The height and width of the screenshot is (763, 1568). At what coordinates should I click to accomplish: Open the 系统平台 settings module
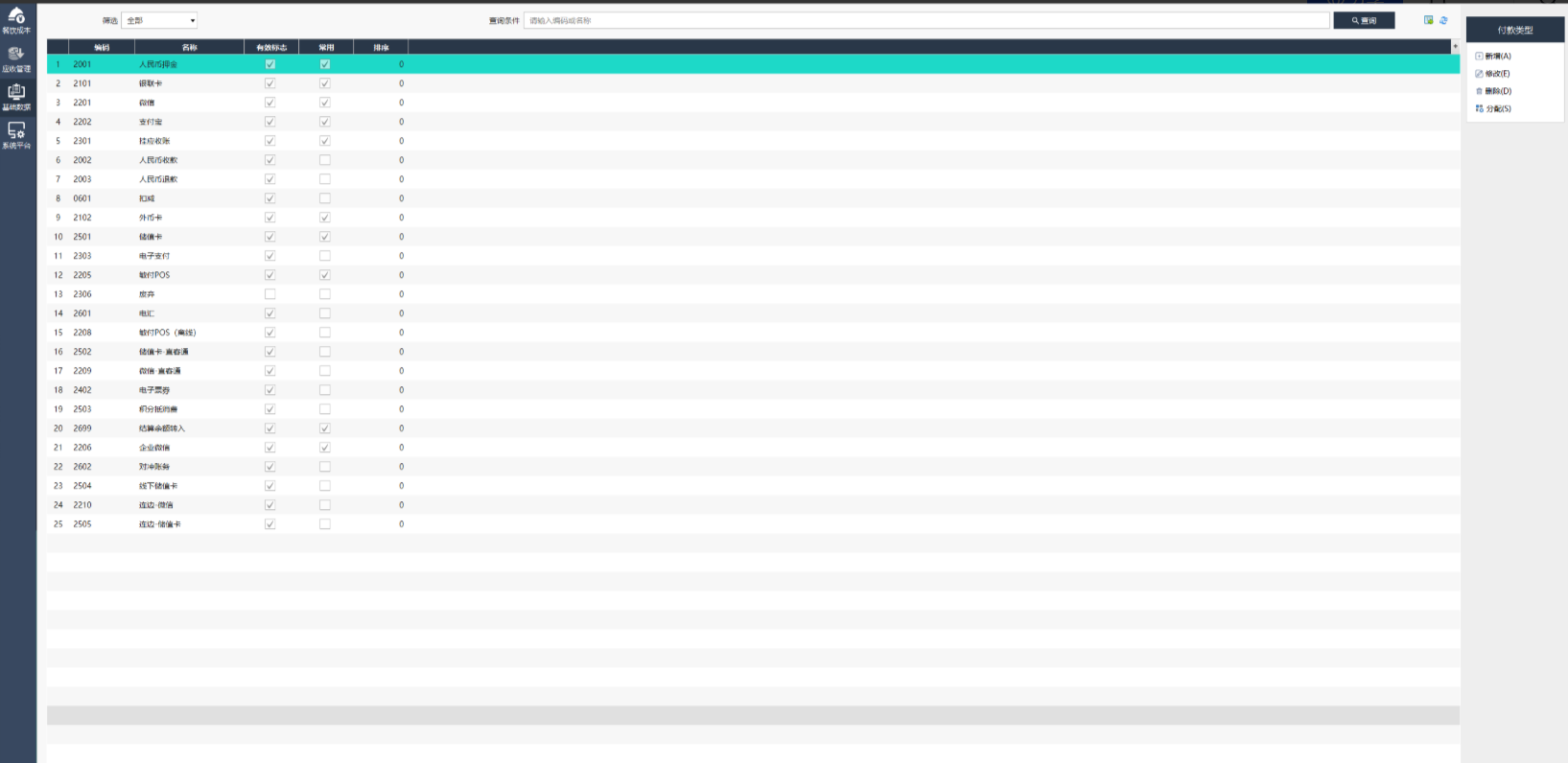tap(16, 134)
